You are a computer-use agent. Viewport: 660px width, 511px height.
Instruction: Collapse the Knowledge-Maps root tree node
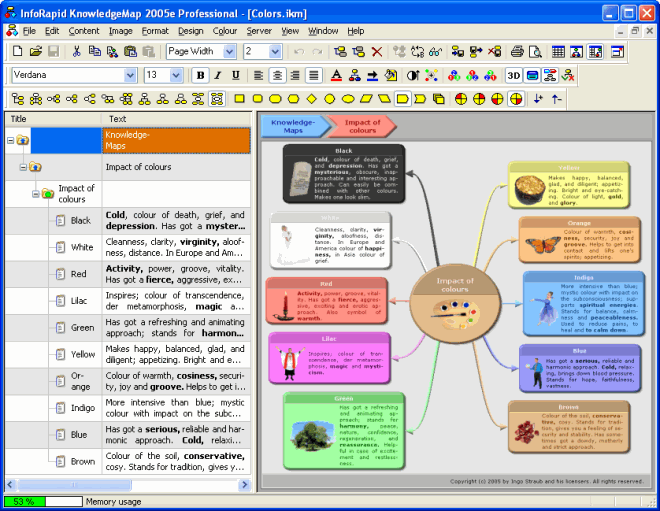tap(11, 140)
